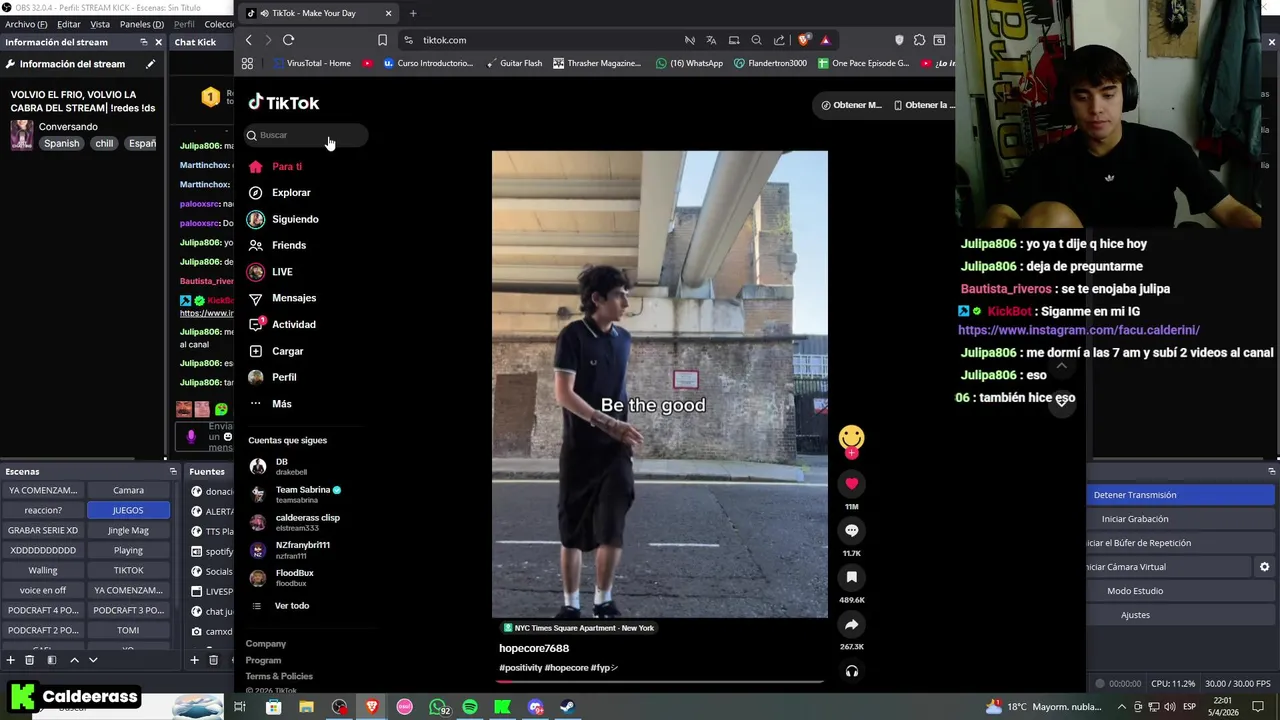
Task: Open Explorar in the TikTok sidebar
Action: 291,193
